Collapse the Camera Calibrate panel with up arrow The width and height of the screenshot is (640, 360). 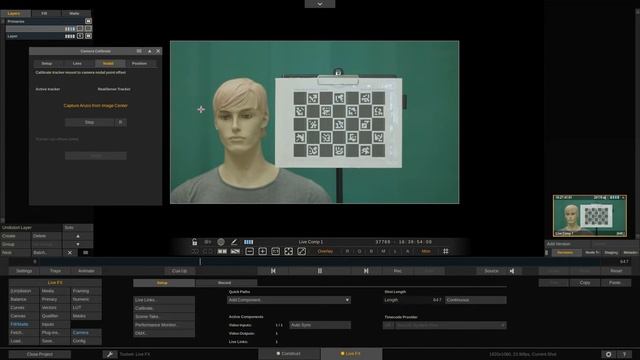click(x=149, y=51)
